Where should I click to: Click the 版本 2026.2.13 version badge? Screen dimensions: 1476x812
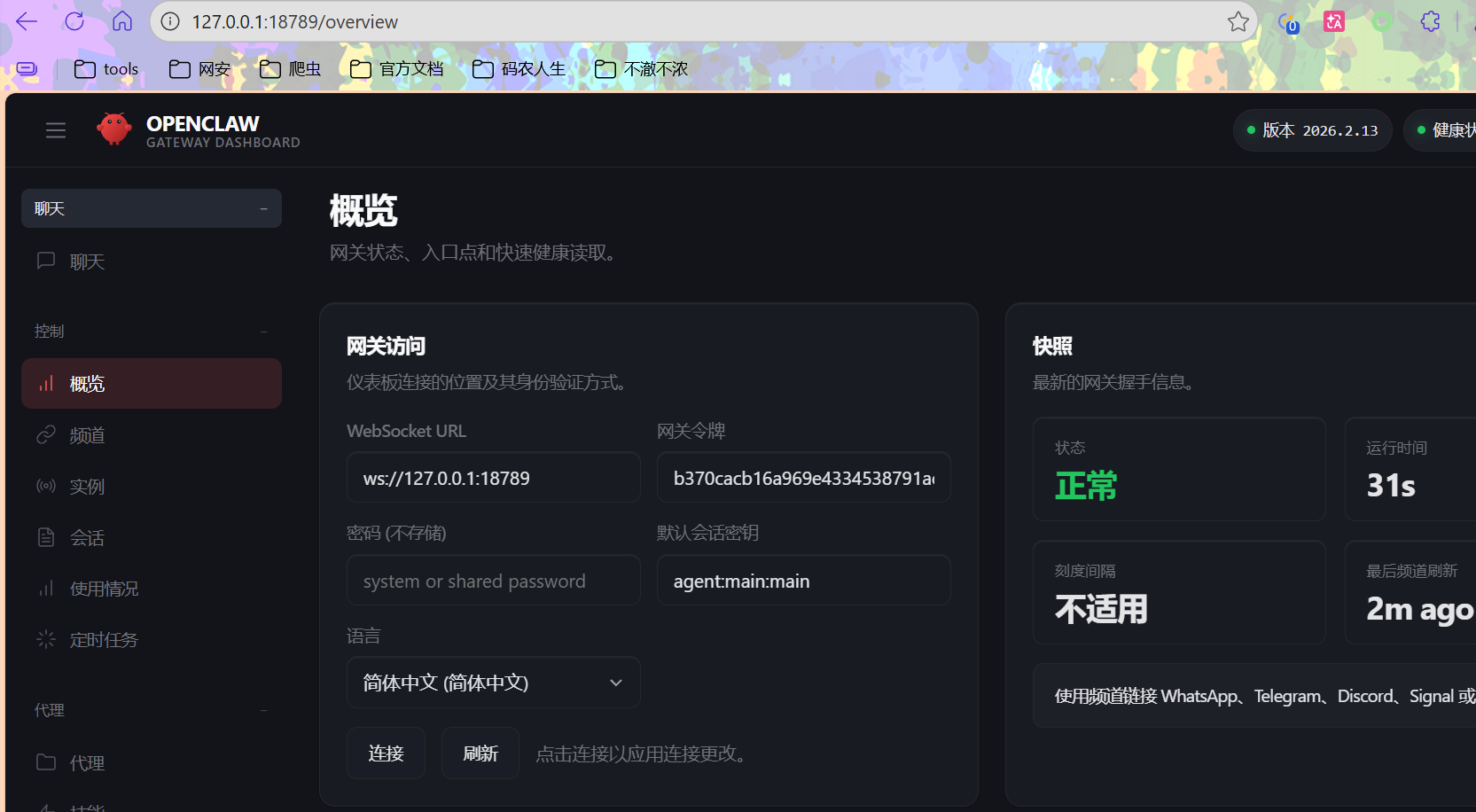pyautogui.click(x=1313, y=130)
